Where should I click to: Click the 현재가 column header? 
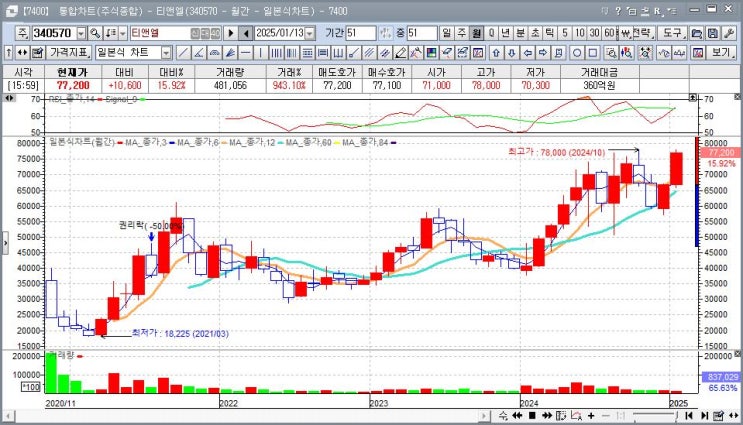tap(72, 72)
